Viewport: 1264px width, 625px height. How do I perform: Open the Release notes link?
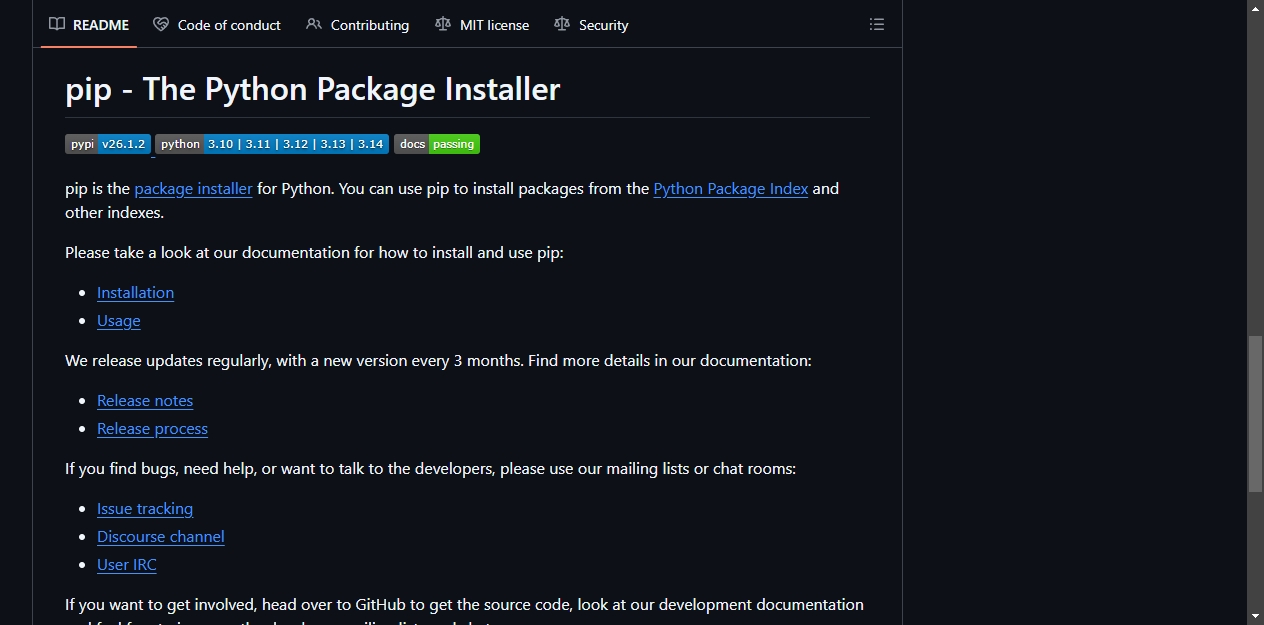pos(145,400)
